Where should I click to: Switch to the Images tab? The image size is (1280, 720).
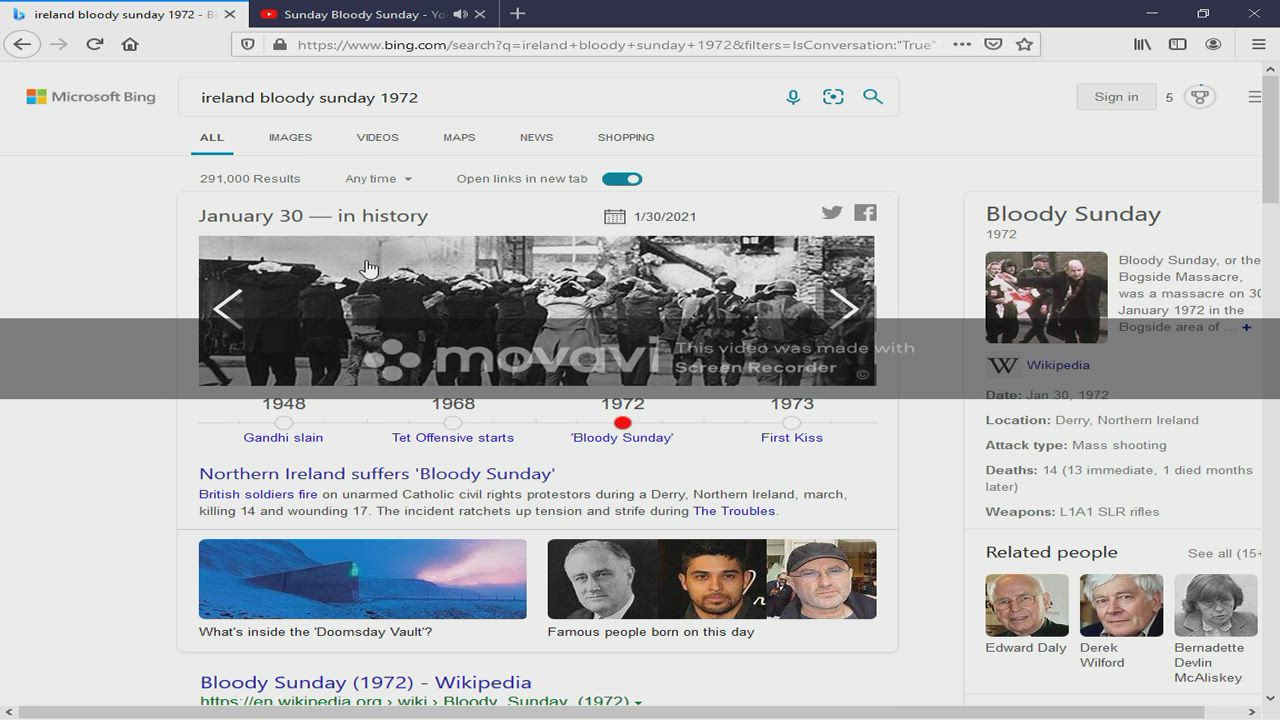[x=290, y=137]
